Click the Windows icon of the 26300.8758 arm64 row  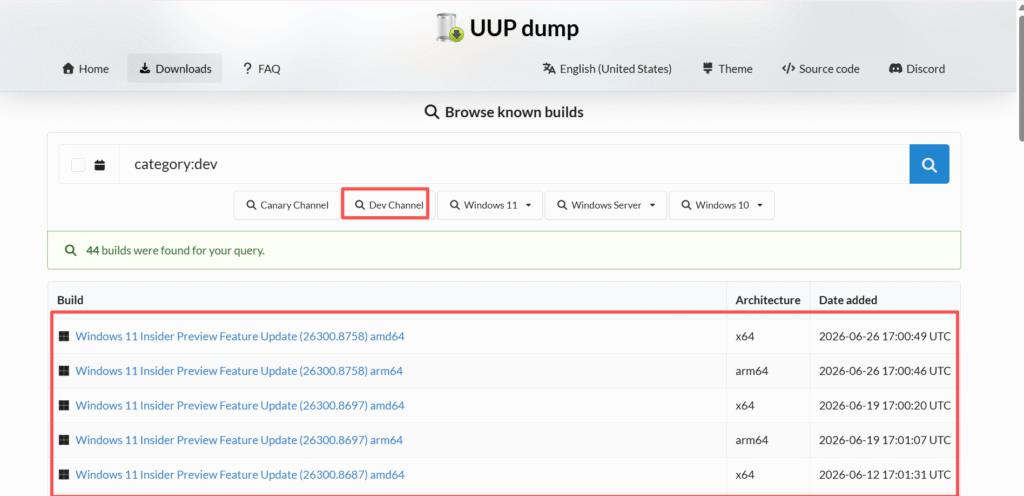point(63,371)
